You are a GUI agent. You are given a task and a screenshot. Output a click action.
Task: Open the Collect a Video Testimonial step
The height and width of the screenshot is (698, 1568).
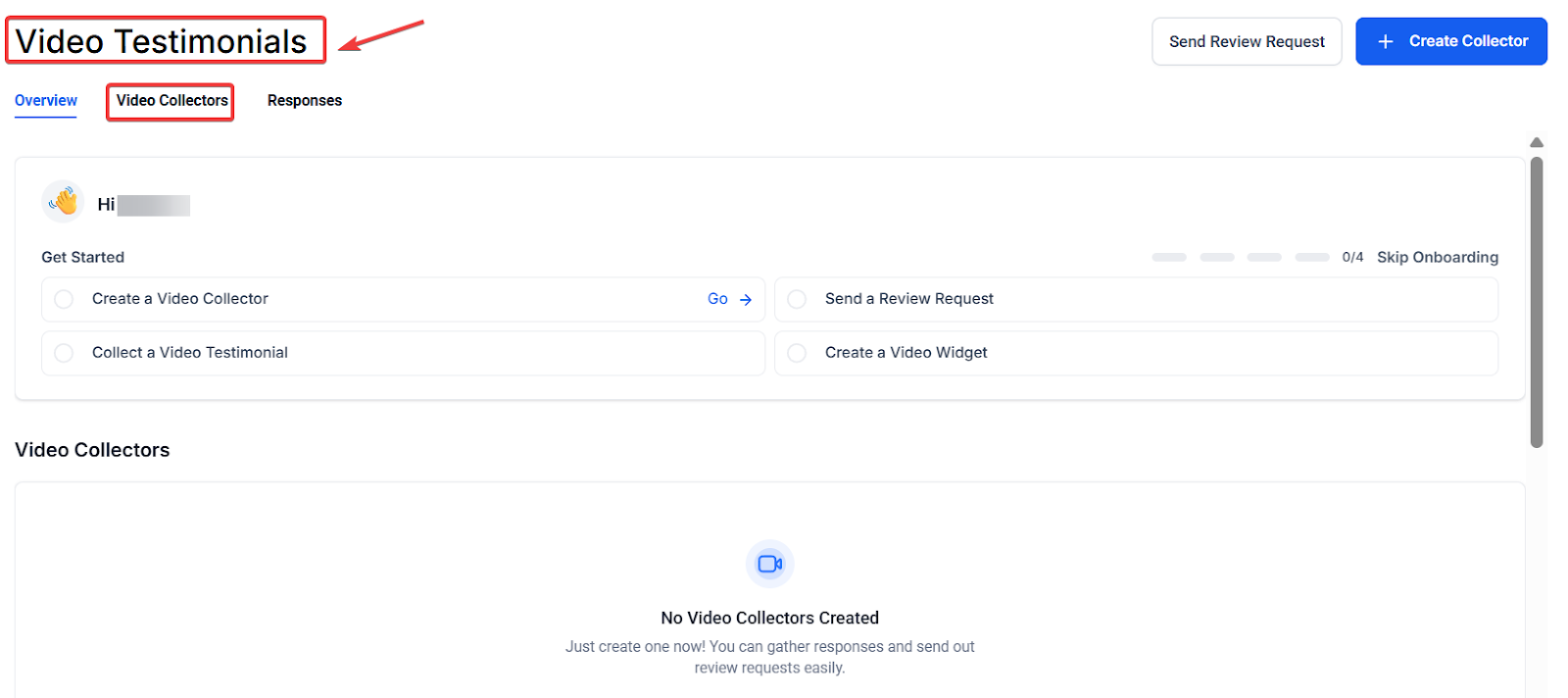point(190,353)
